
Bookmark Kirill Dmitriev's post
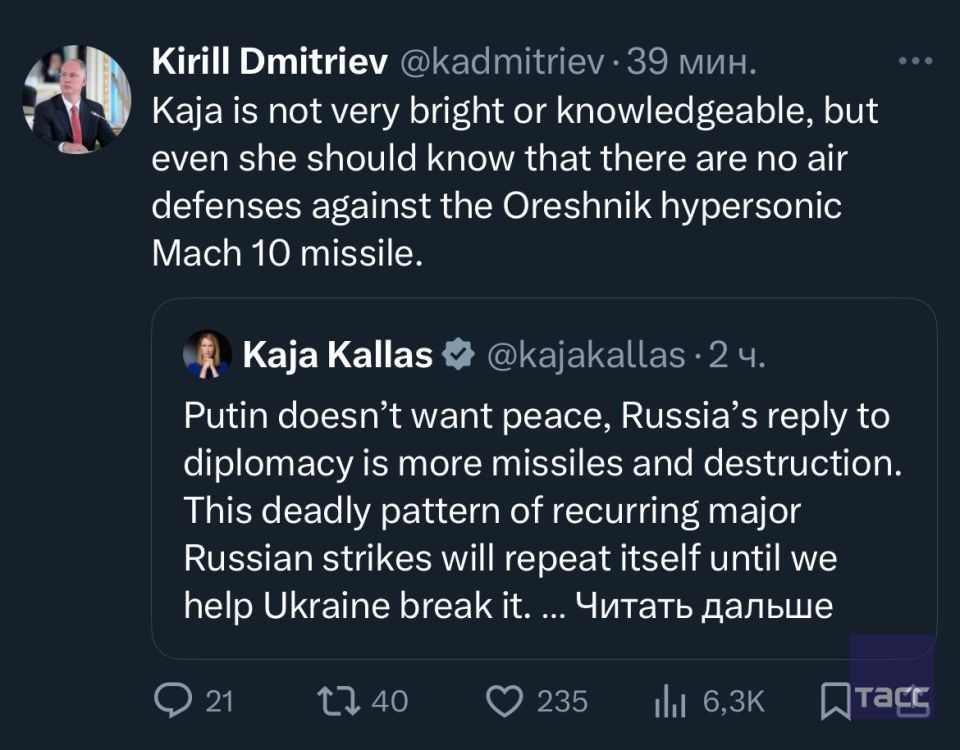coord(838,701)
